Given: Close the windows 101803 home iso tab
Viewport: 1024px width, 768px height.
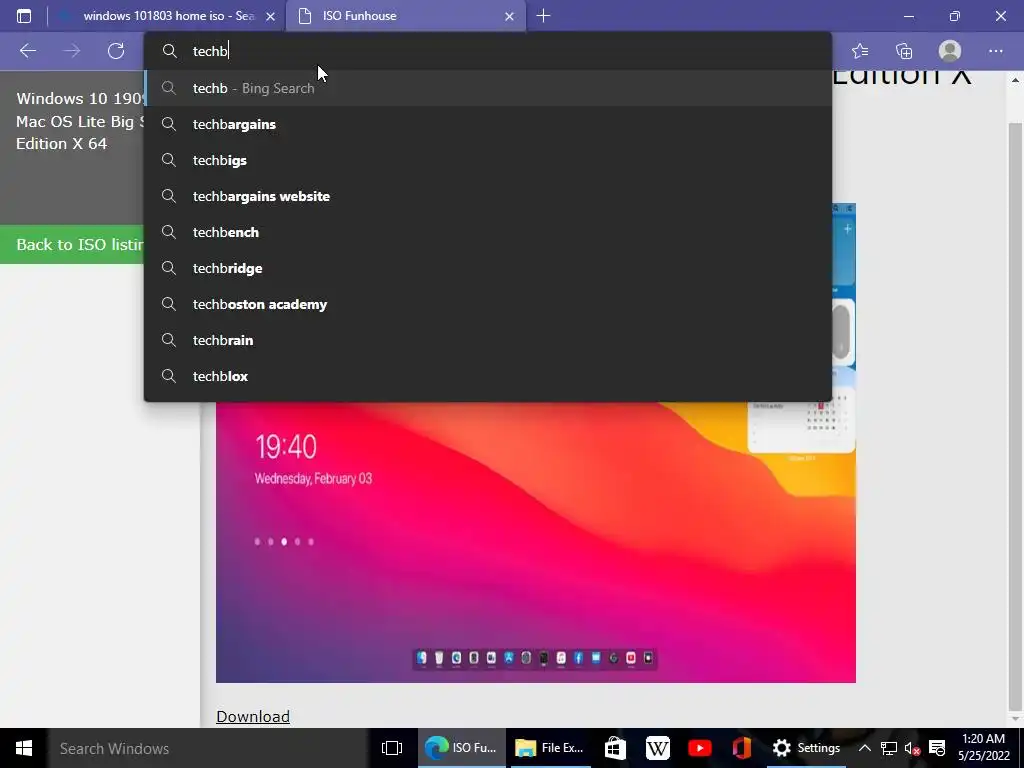Looking at the screenshot, I should pos(270,16).
